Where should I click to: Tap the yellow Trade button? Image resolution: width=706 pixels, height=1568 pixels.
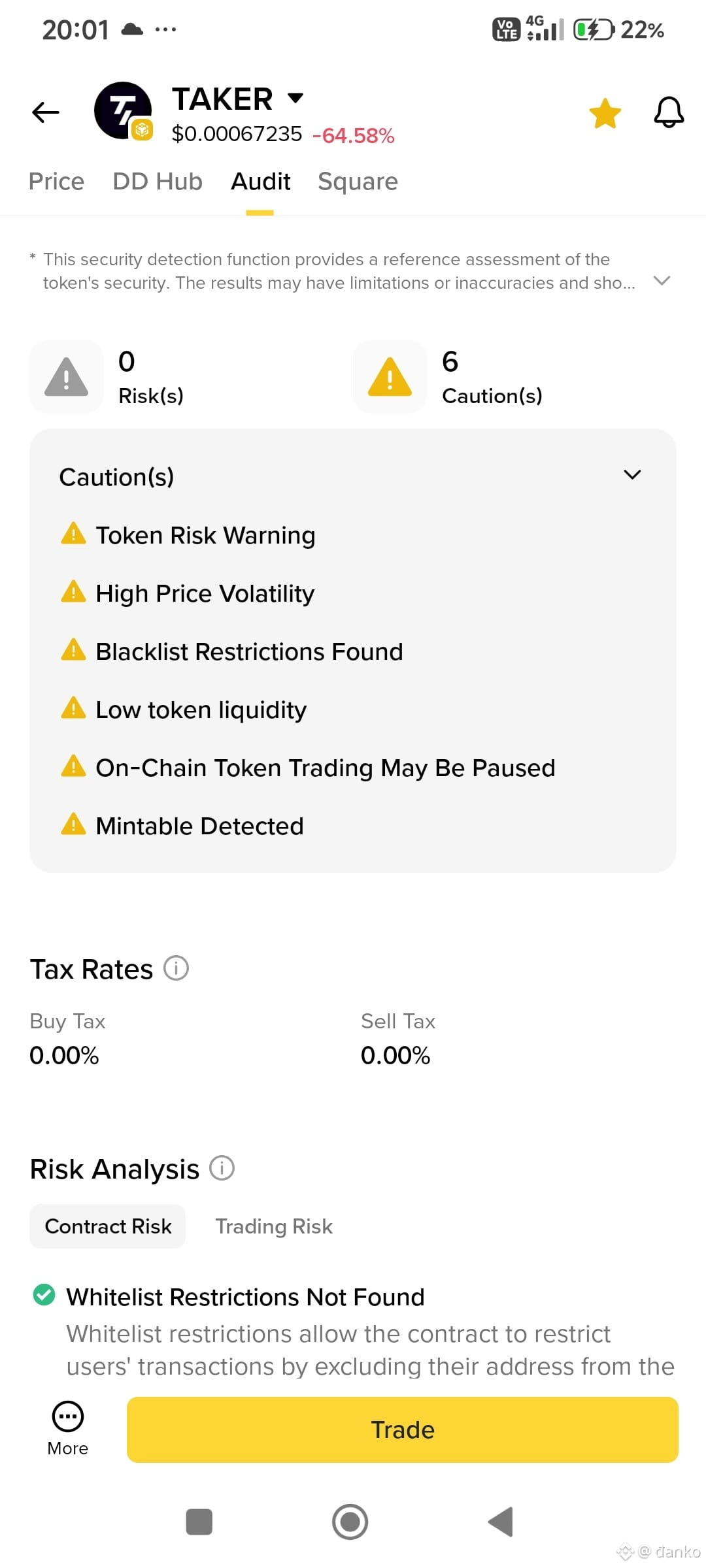pyautogui.click(x=403, y=1429)
